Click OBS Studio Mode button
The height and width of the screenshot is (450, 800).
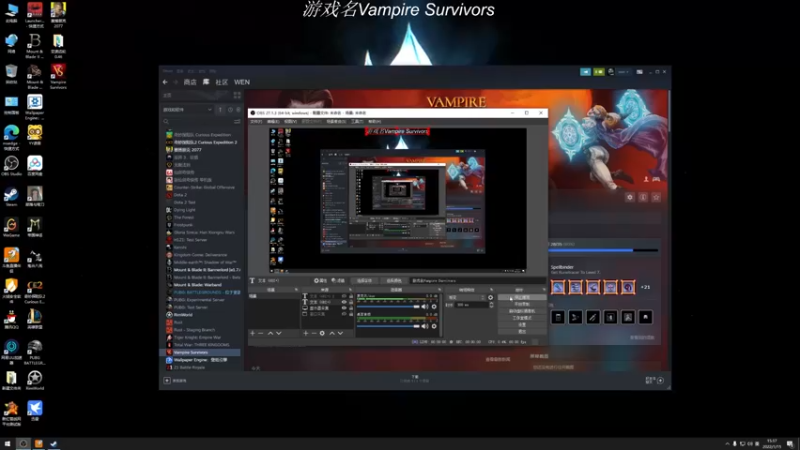pos(522,318)
